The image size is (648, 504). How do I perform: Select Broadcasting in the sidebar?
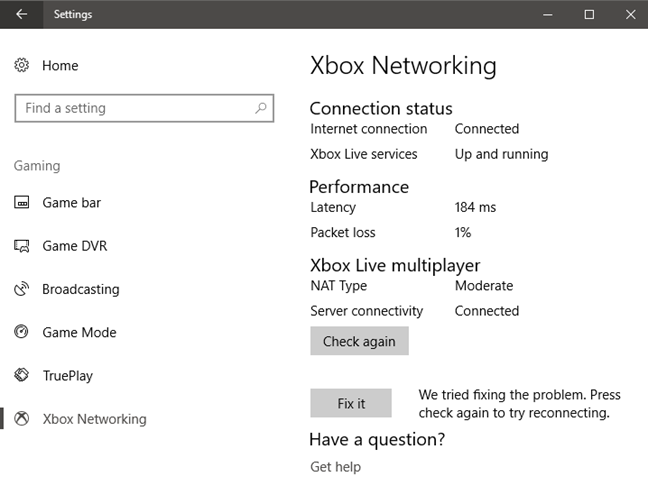pyautogui.click(x=81, y=289)
